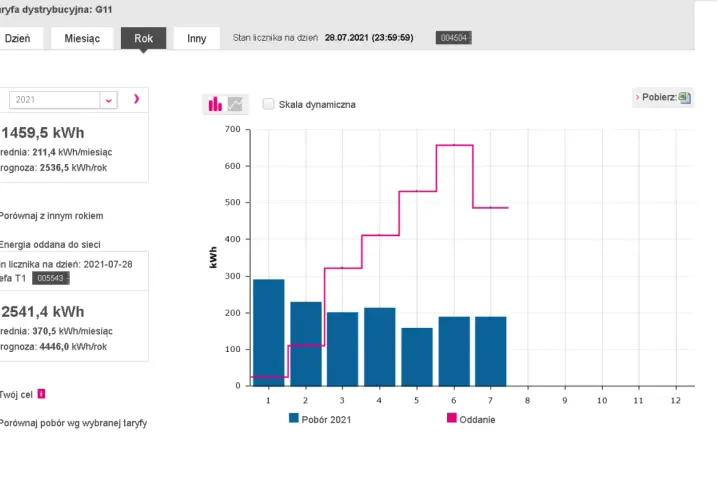Open the 2021 year dropdown arrow
720x500 pixels.
click(108, 100)
